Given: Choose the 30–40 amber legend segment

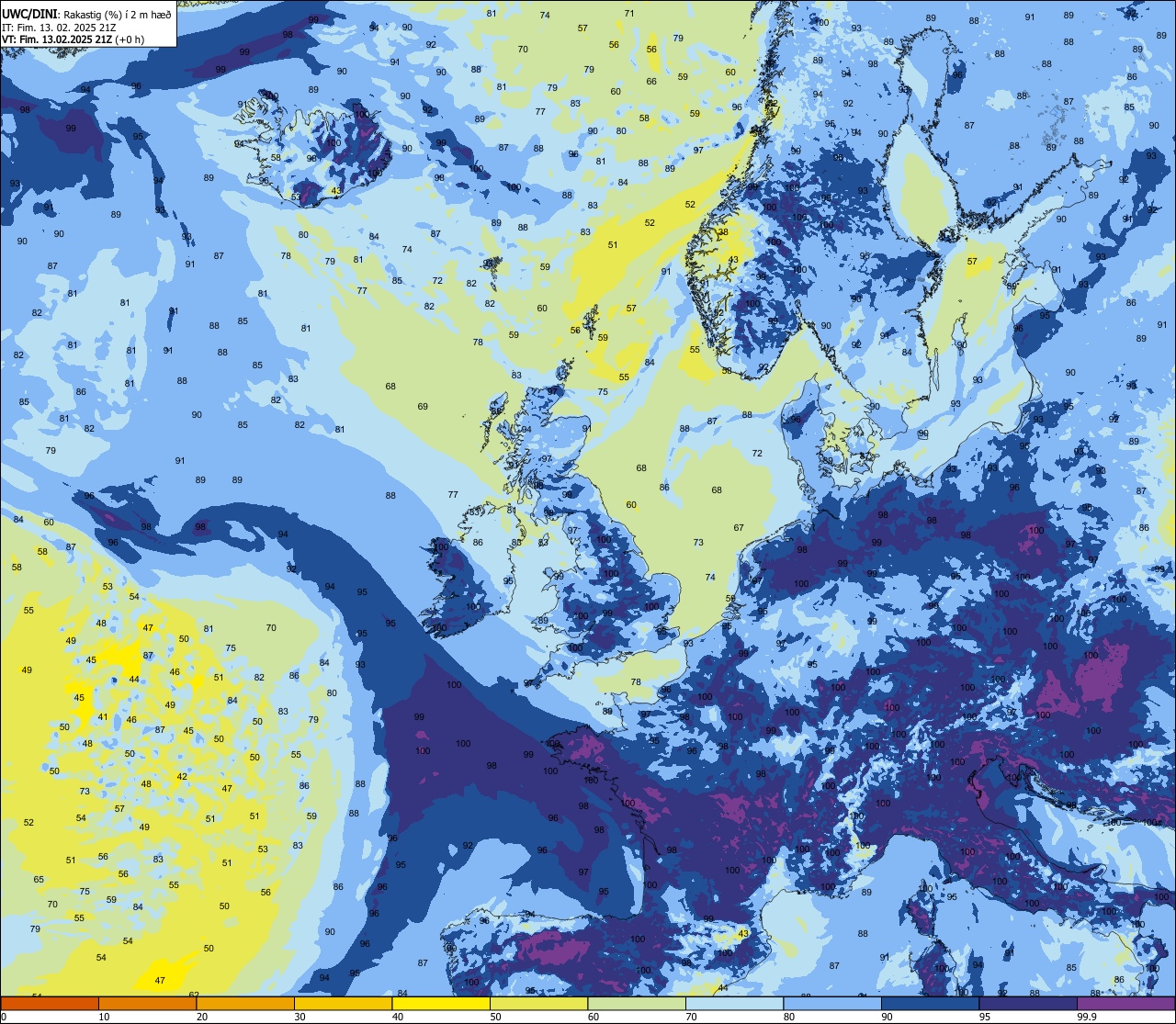Looking at the screenshot, I should click(343, 1003).
